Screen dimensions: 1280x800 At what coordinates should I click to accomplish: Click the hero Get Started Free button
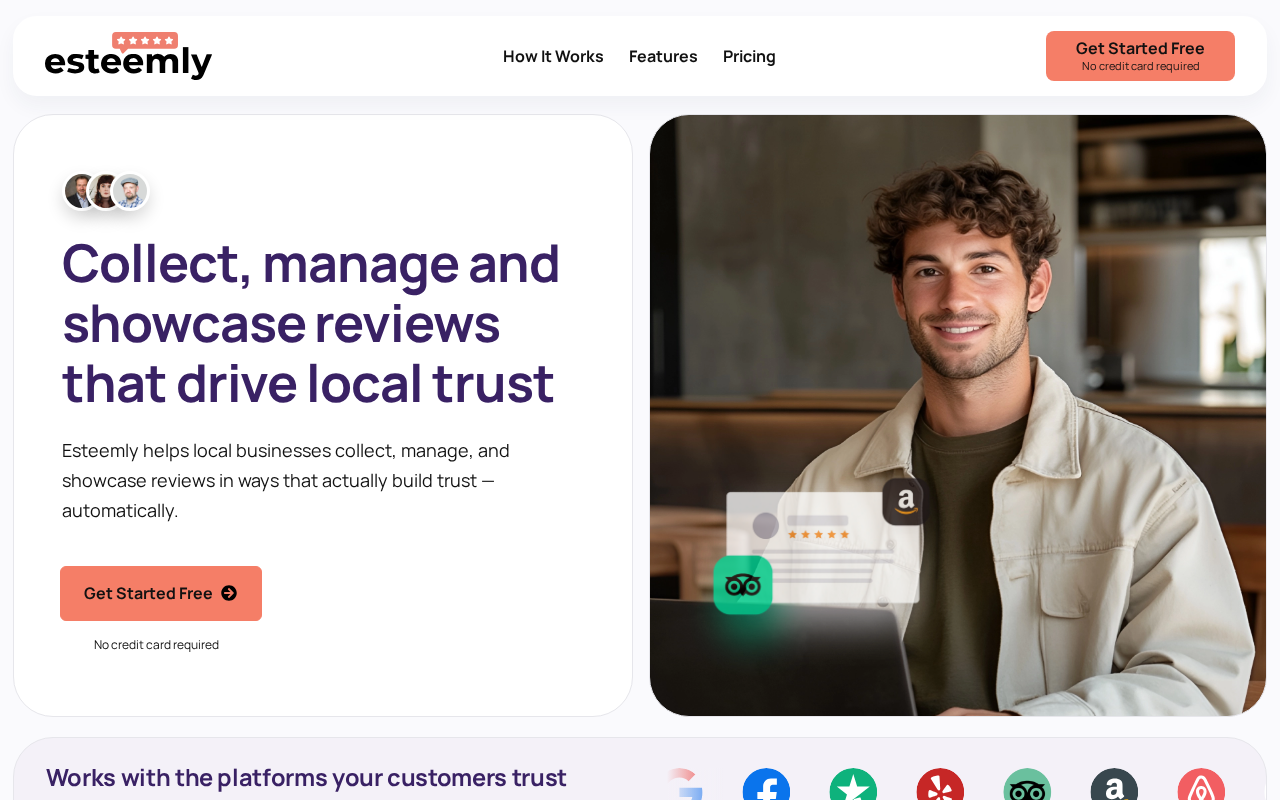pyautogui.click(x=161, y=593)
